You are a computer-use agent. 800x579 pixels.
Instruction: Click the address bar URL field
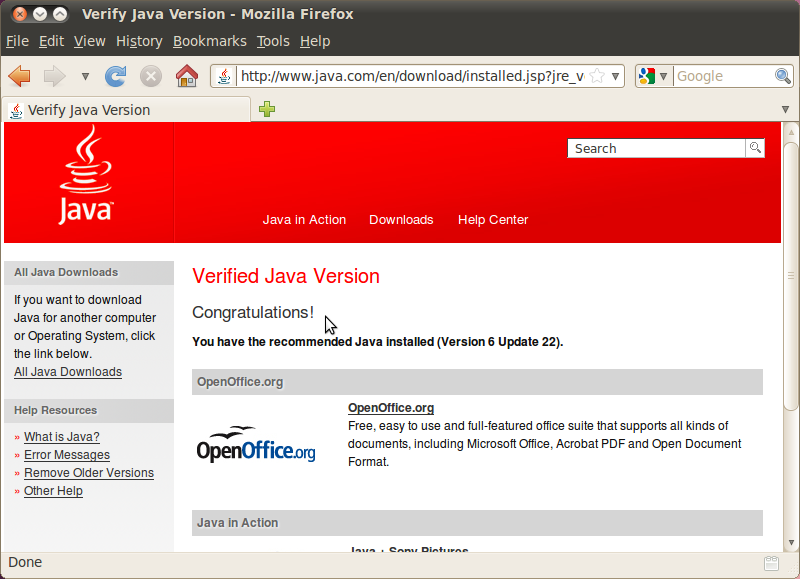tap(412, 77)
